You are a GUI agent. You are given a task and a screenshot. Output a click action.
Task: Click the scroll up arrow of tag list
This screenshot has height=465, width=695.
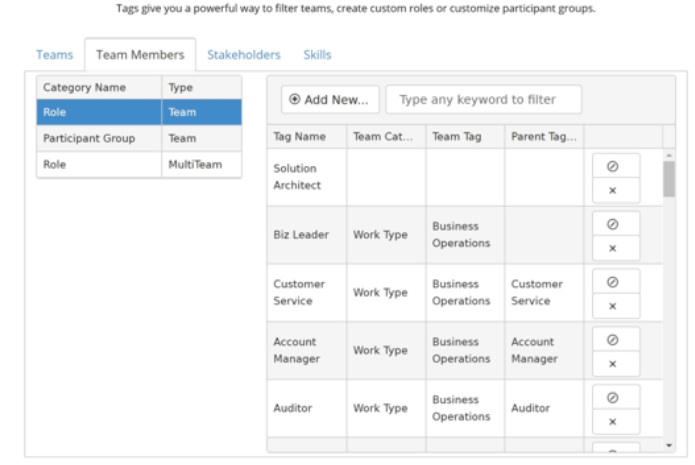point(669,156)
